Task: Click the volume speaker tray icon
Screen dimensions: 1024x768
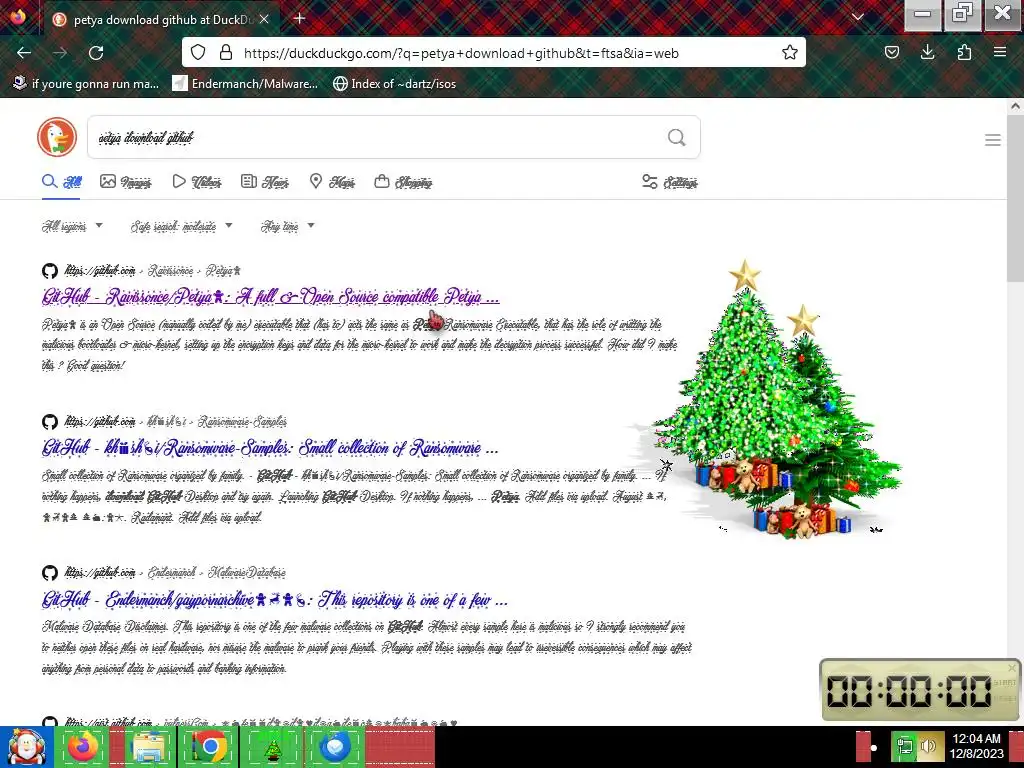Action: click(x=929, y=746)
